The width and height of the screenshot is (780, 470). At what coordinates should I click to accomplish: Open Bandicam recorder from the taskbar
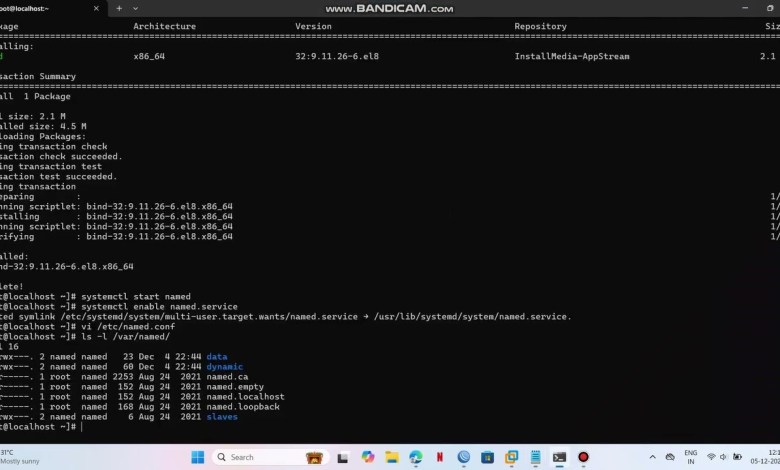coord(583,457)
